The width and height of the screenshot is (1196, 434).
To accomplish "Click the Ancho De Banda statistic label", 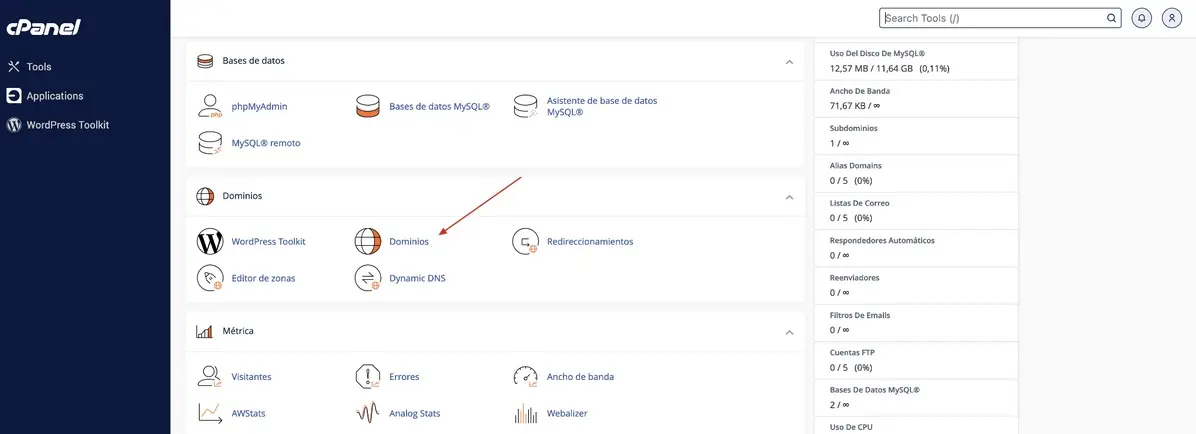I will coord(860,91).
